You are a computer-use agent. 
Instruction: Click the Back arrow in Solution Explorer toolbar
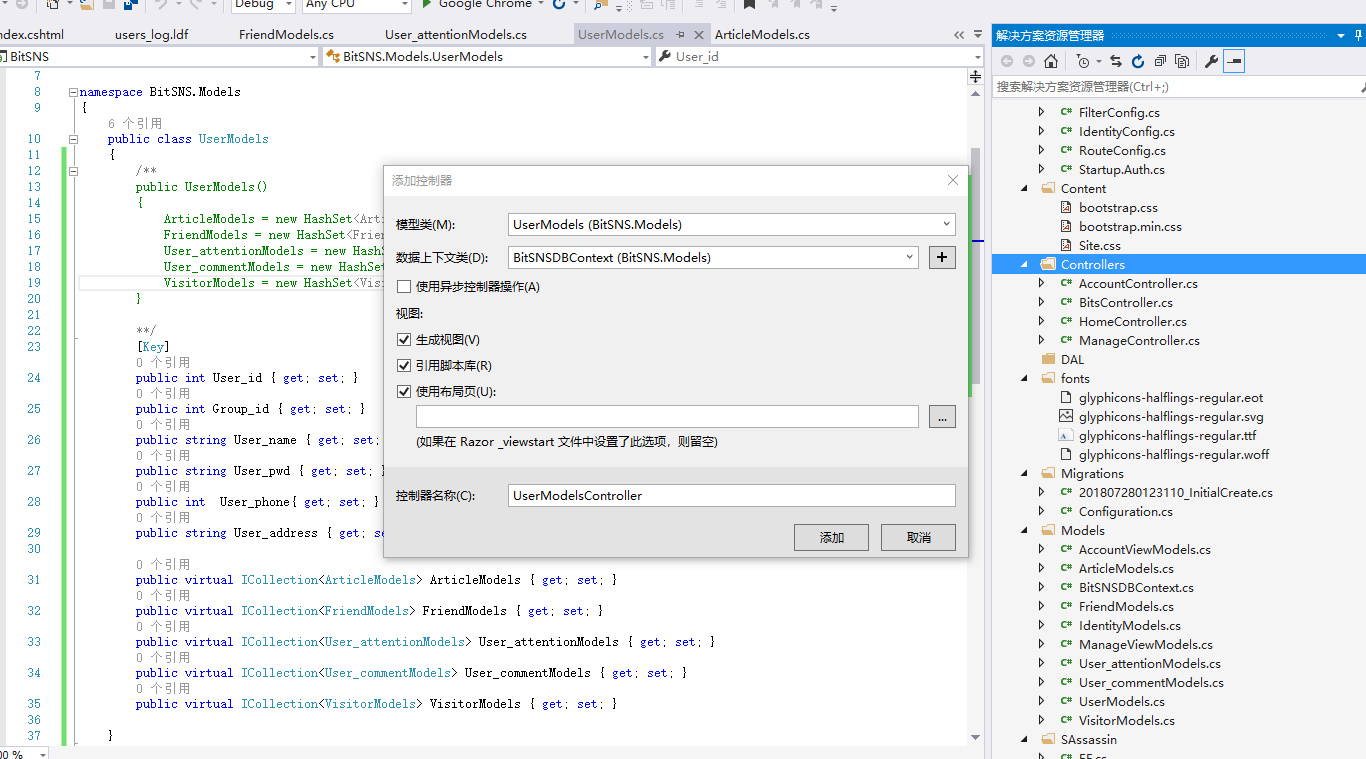pyautogui.click(x=1007, y=61)
